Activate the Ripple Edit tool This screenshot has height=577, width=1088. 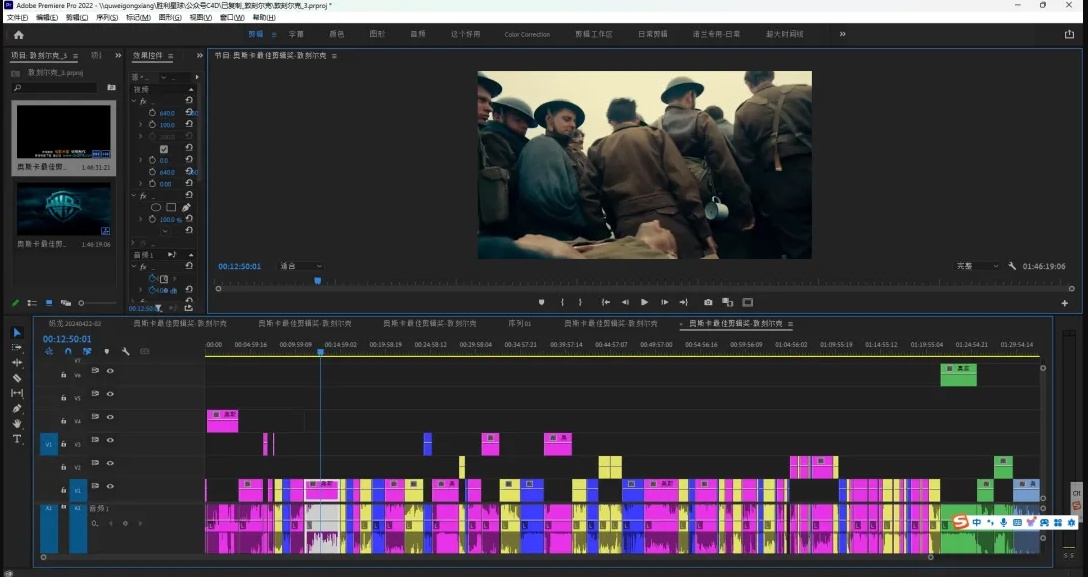pyautogui.click(x=17, y=362)
